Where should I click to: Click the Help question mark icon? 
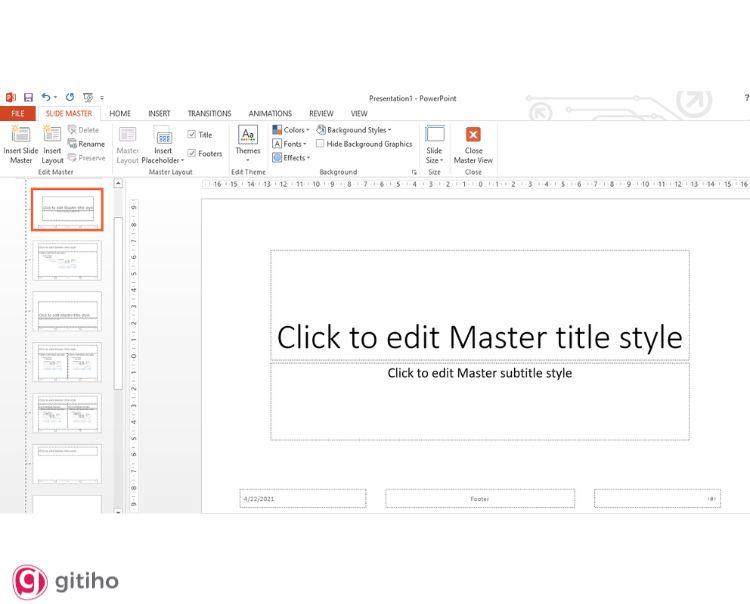(746, 98)
